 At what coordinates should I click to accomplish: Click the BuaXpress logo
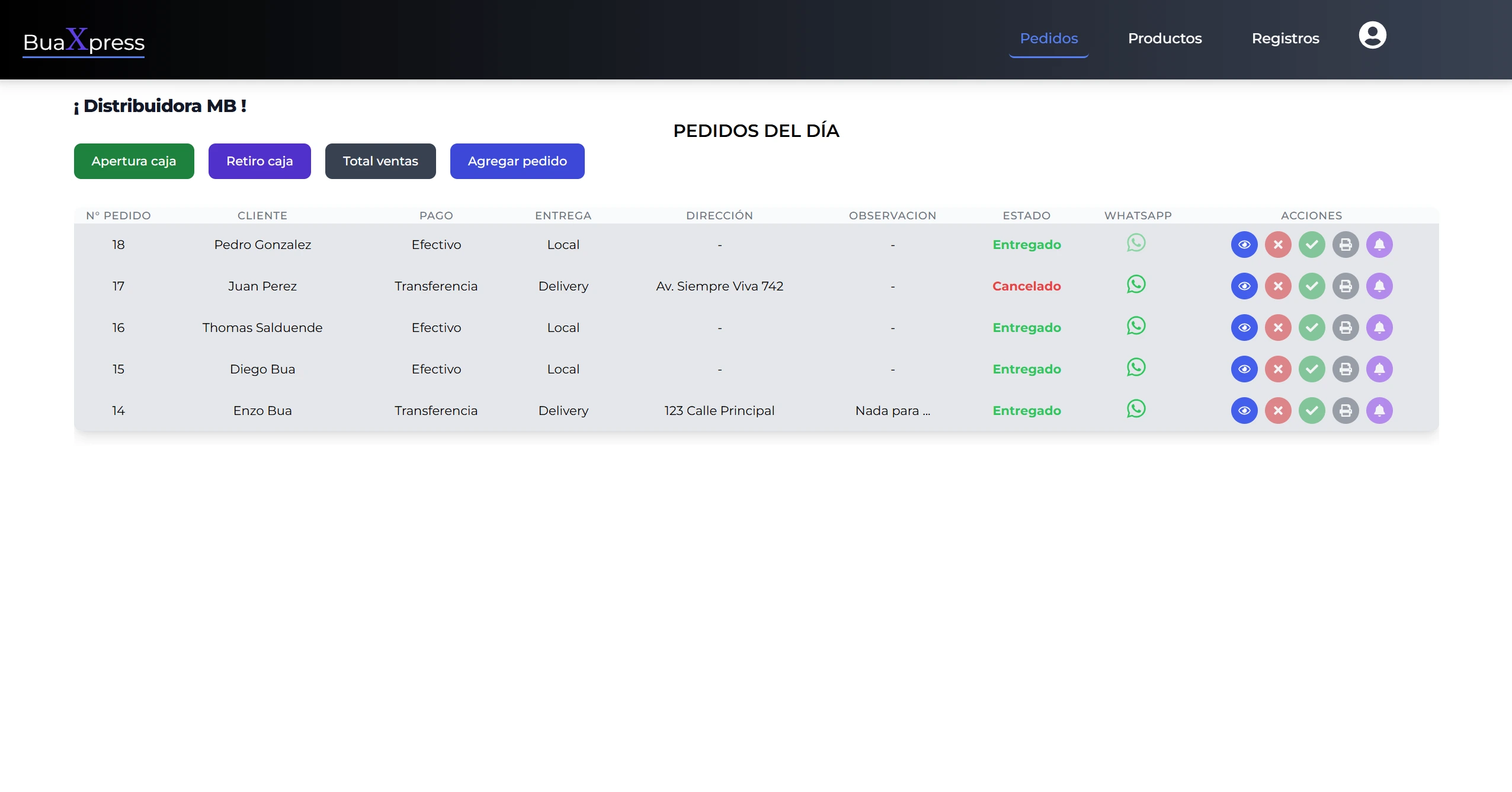click(84, 42)
